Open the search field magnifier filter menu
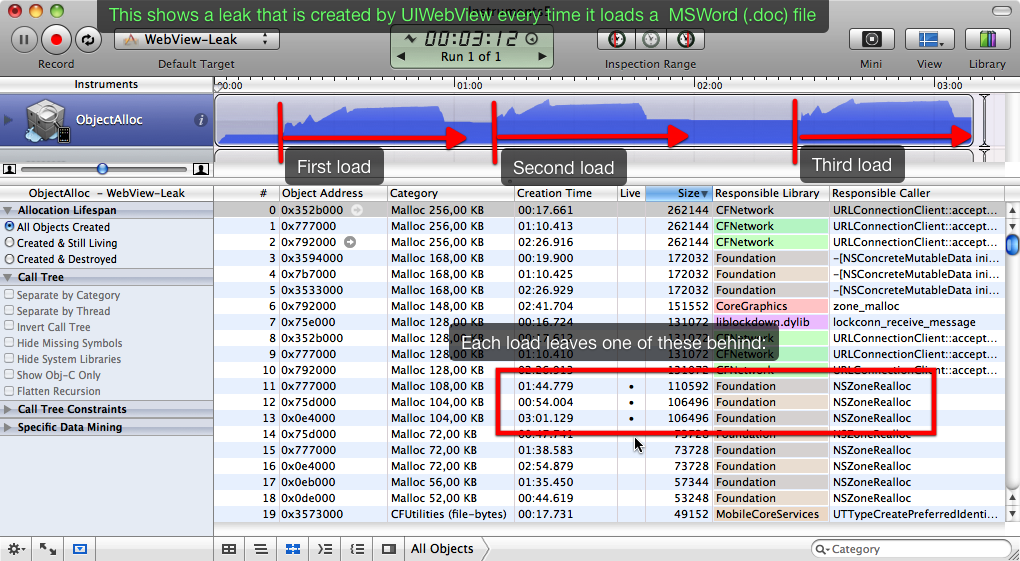 pos(821,549)
